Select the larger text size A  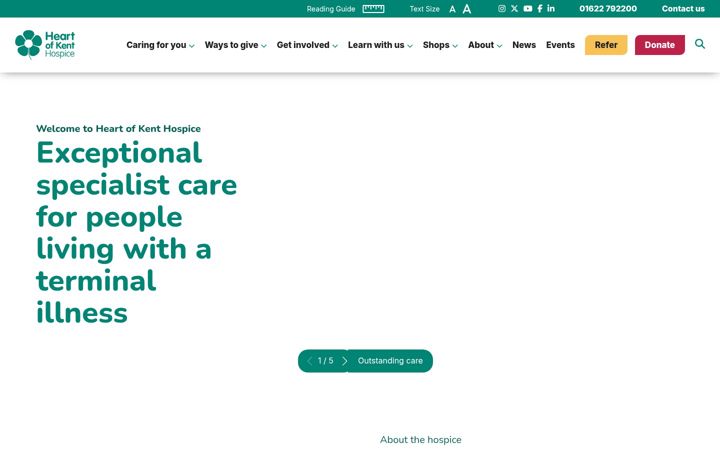(x=467, y=9)
